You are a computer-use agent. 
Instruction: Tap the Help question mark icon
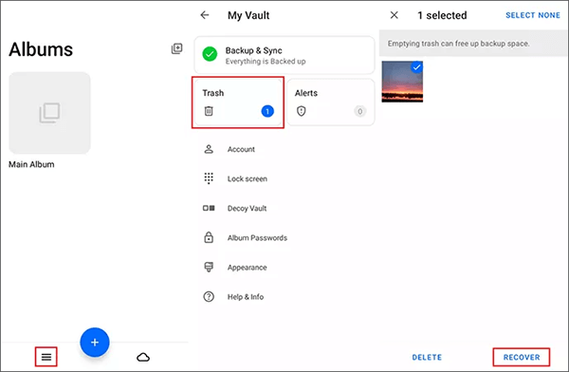click(x=209, y=297)
